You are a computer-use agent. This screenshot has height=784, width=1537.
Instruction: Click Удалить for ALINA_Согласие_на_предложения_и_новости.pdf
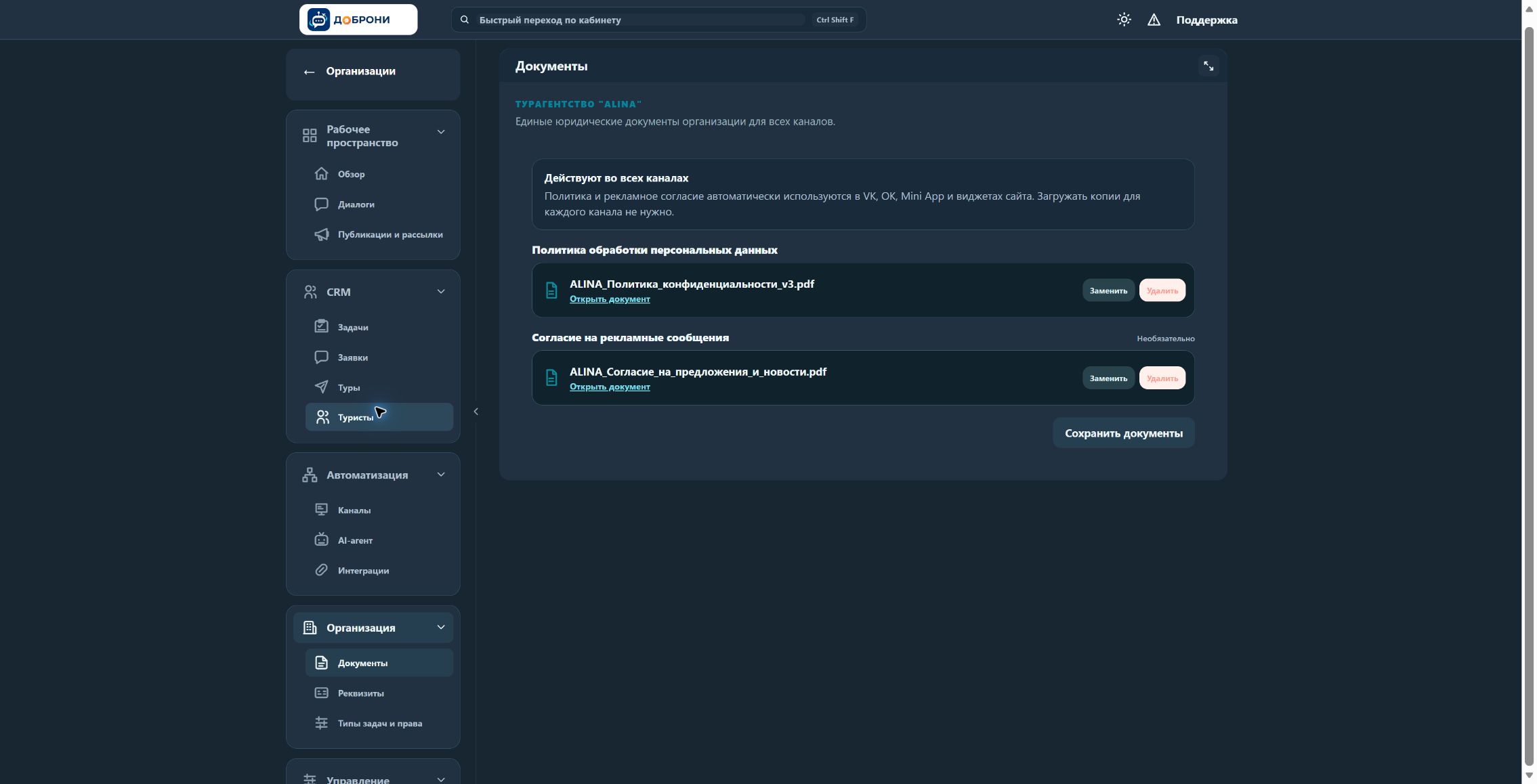point(1162,378)
